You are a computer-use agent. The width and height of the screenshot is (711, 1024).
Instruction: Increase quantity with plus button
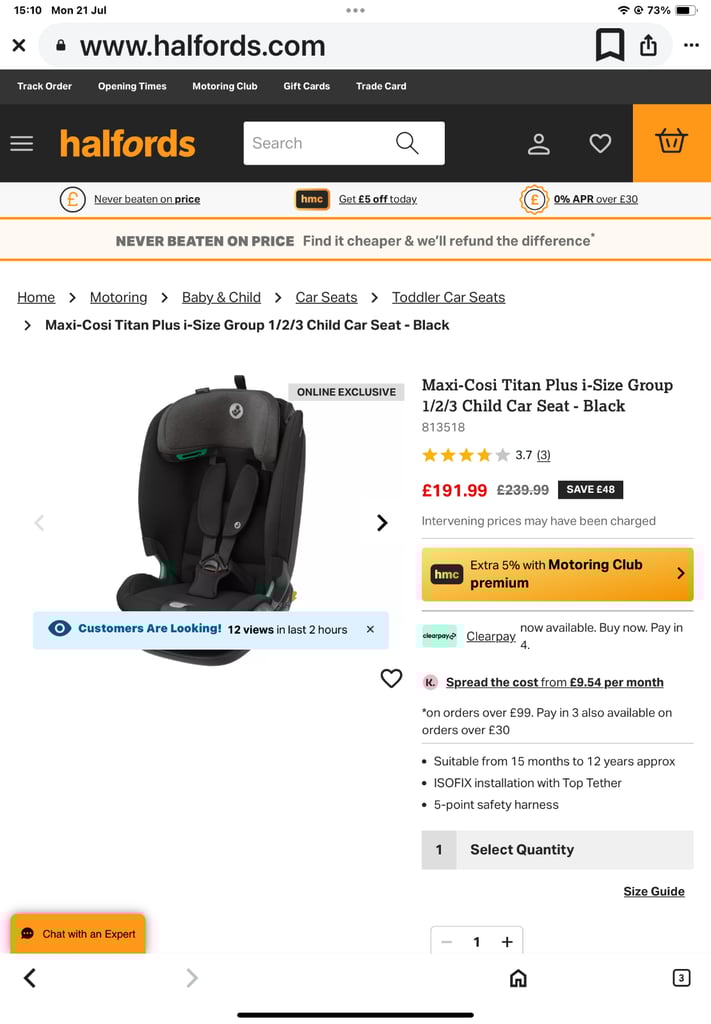(507, 942)
